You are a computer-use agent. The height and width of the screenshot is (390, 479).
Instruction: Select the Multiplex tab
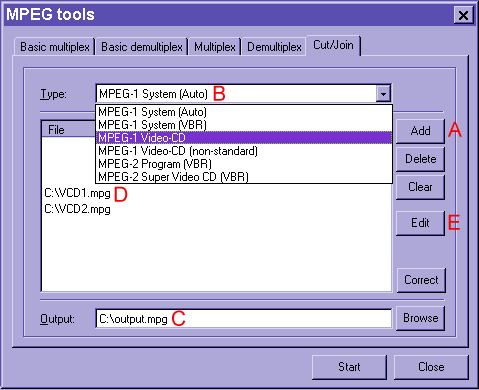tap(215, 47)
